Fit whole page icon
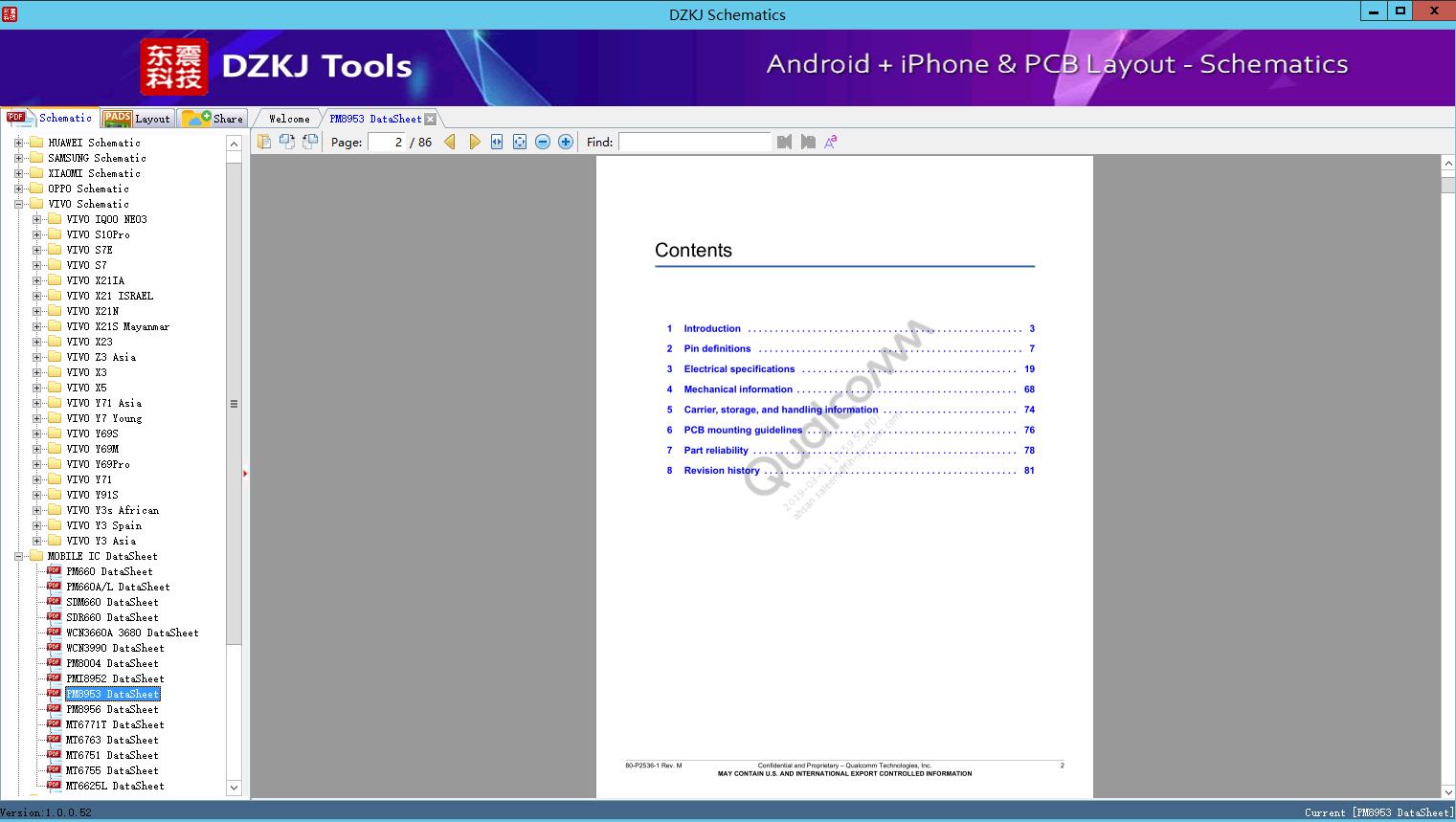The height and width of the screenshot is (822, 1456). pos(520,142)
